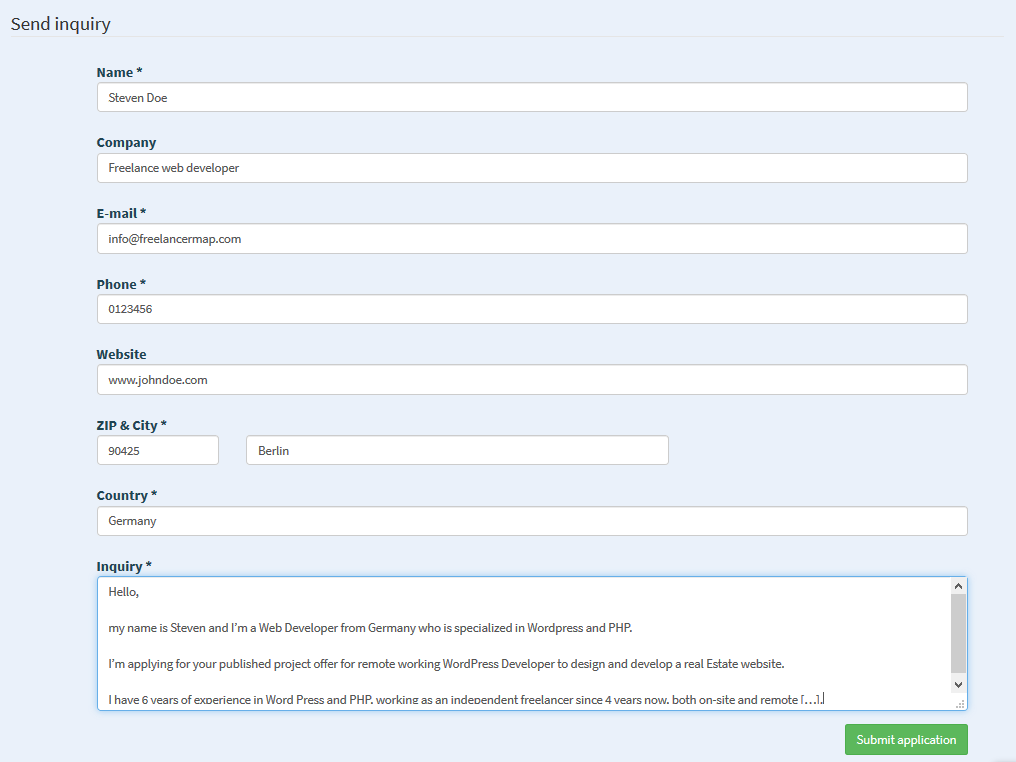Click the Inquiry scrollbar down arrow
Image resolution: width=1016 pixels, height=762 pixels.
pos(958,684)
